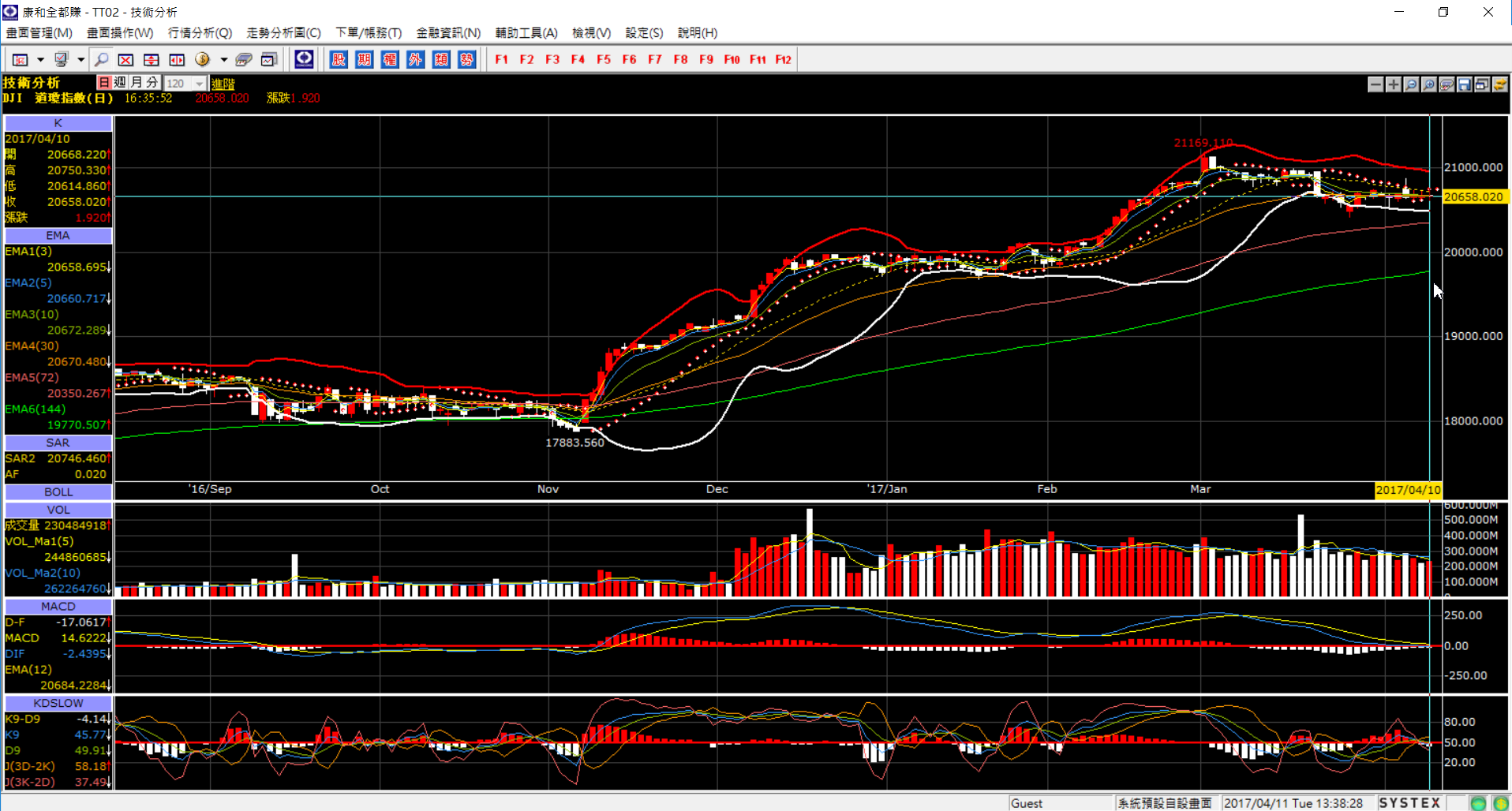Image resolution: width=1512 pixels, height=811 pixels.
Task: Click the 2017/04/10 date marker on axis
Action: [x=1408, y=490]
